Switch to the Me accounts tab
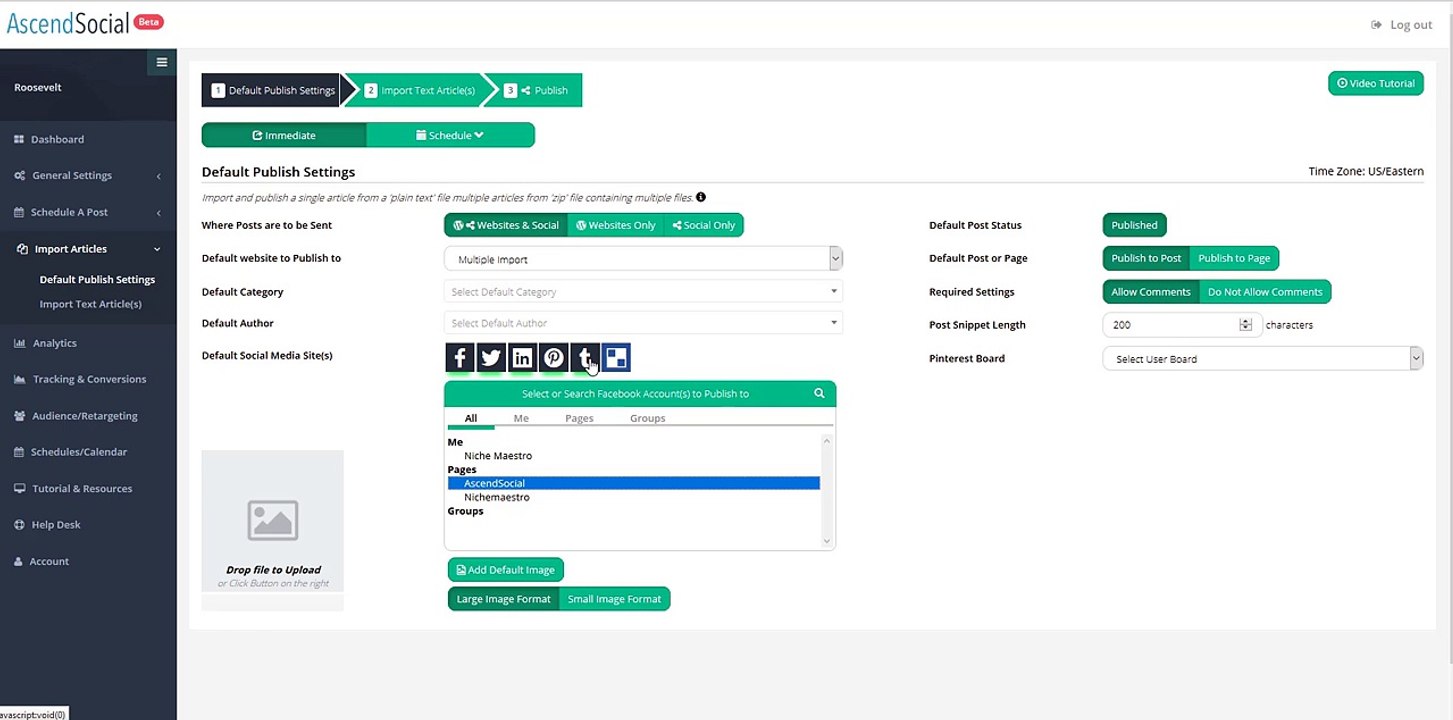The image size is (1453, 720). [x=521, y=418]
